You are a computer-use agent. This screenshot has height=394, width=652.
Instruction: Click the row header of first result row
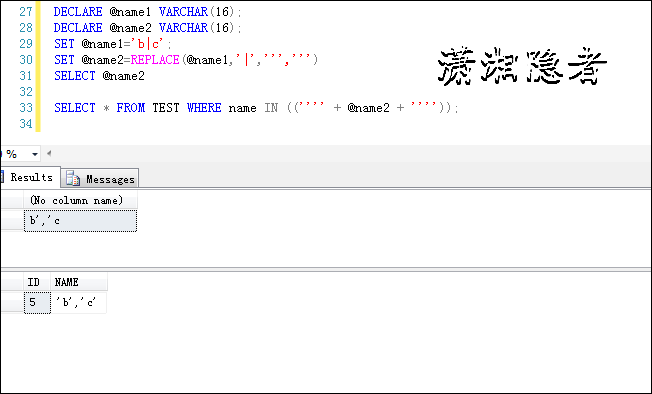point(12,221)
